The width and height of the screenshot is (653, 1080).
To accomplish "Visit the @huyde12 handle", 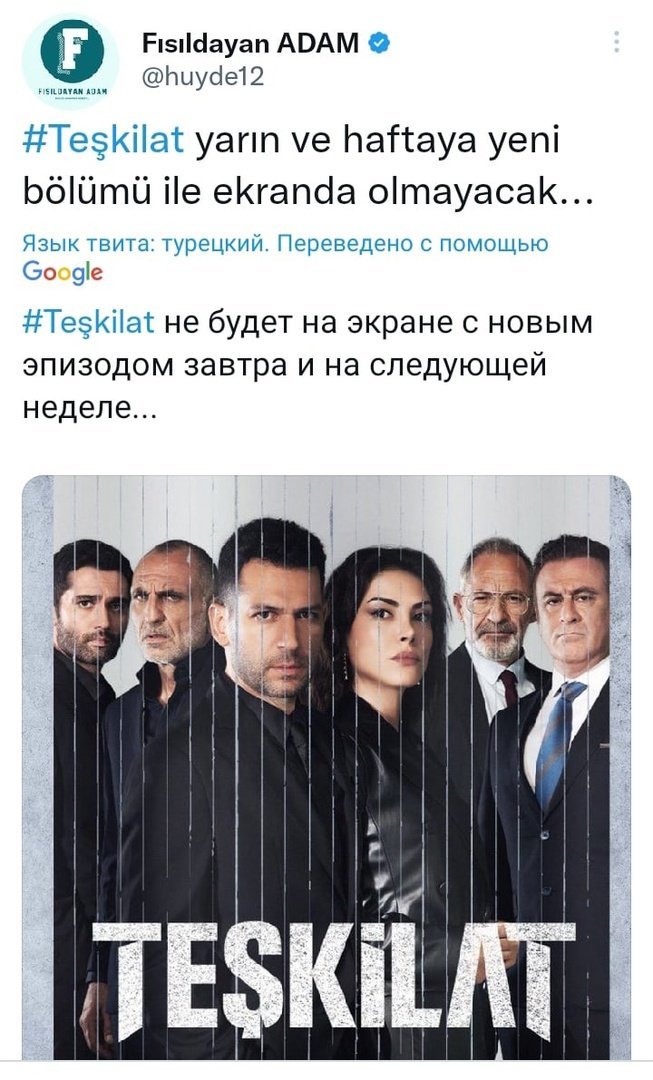I will 203,76.
